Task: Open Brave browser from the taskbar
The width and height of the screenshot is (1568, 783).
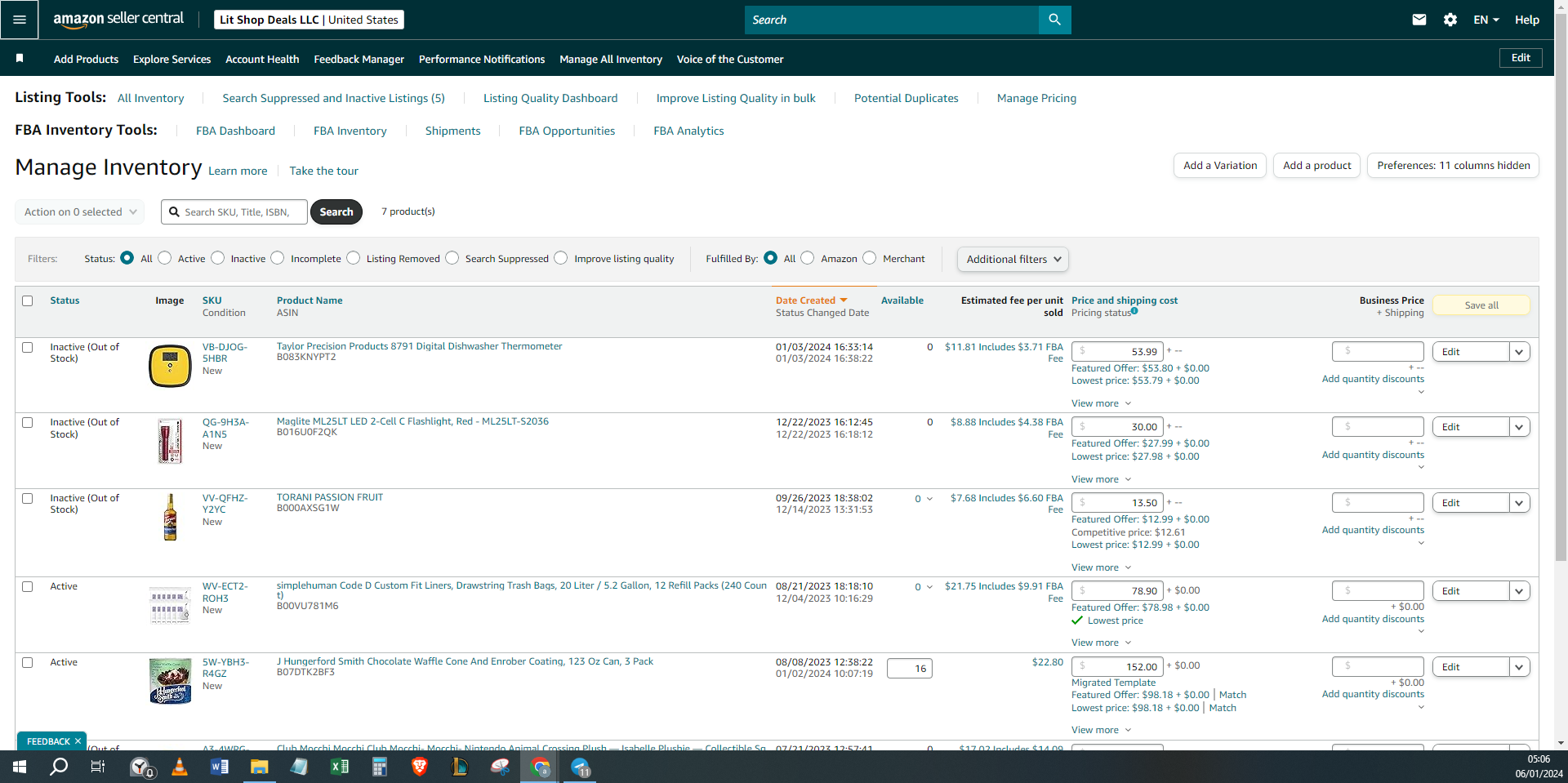Action: 420,767
